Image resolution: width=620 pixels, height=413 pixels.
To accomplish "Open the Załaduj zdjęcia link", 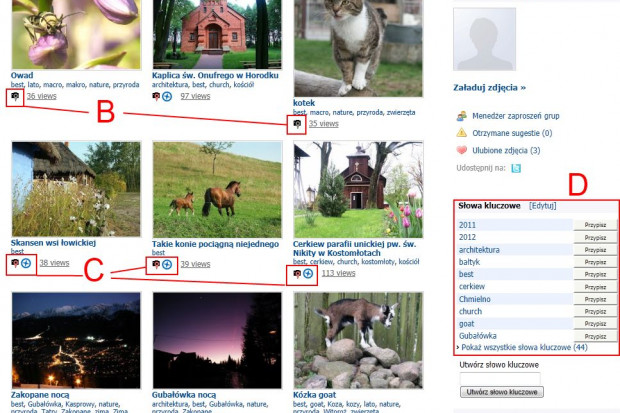I will 490,87.
